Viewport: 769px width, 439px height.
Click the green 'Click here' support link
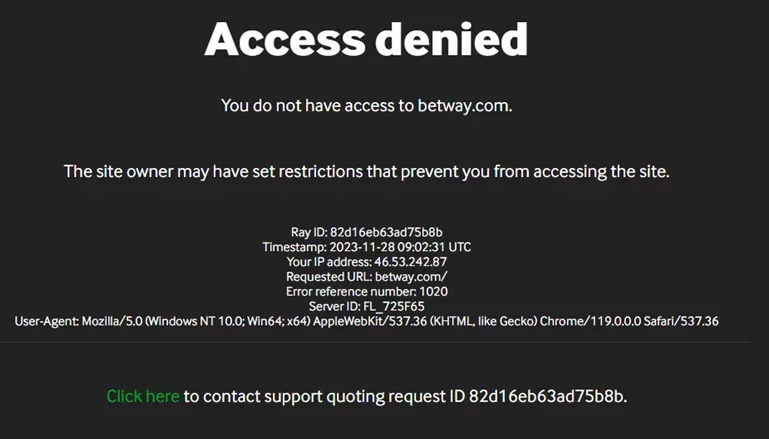143,396
